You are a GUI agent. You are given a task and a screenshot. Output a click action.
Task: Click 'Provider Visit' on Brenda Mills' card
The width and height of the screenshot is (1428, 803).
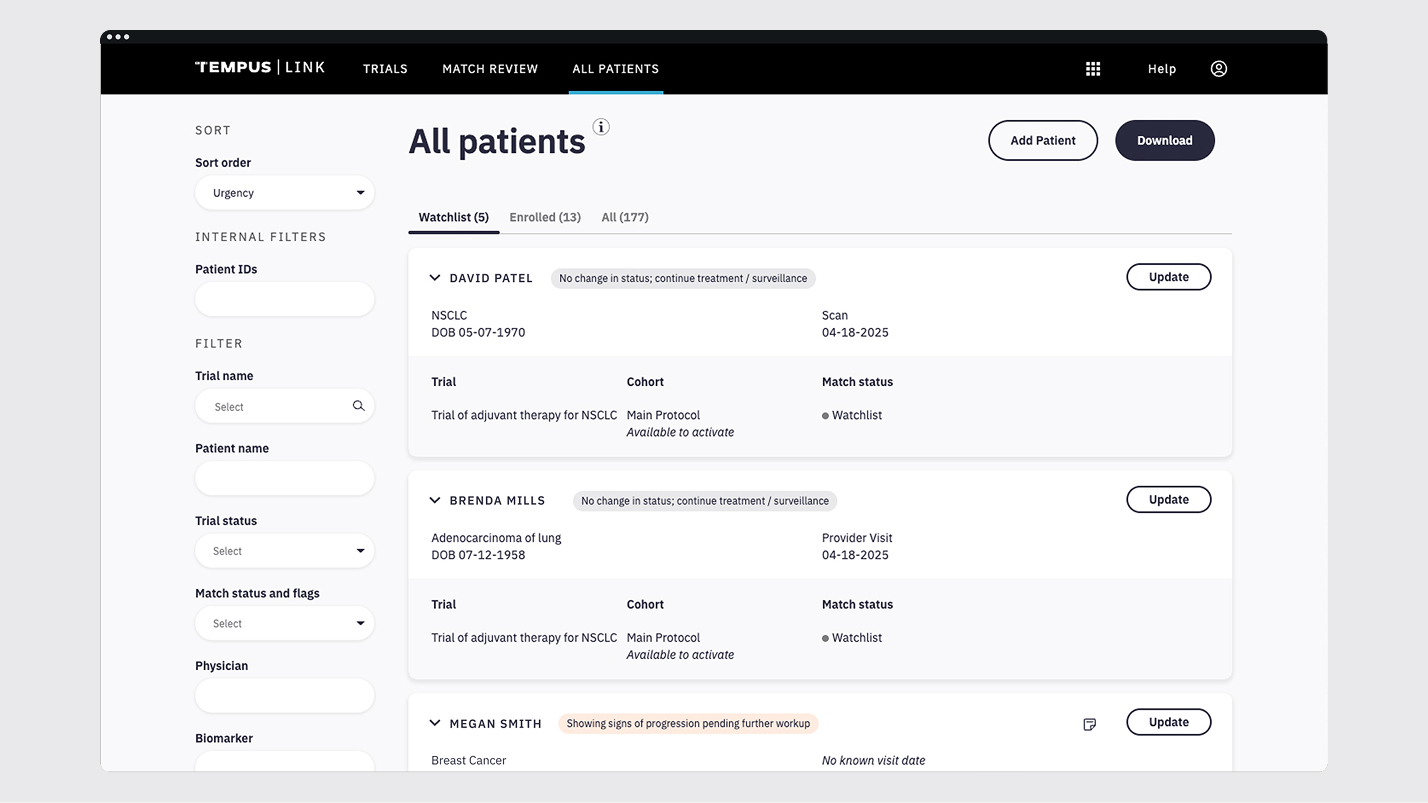[x=857, y=538]
